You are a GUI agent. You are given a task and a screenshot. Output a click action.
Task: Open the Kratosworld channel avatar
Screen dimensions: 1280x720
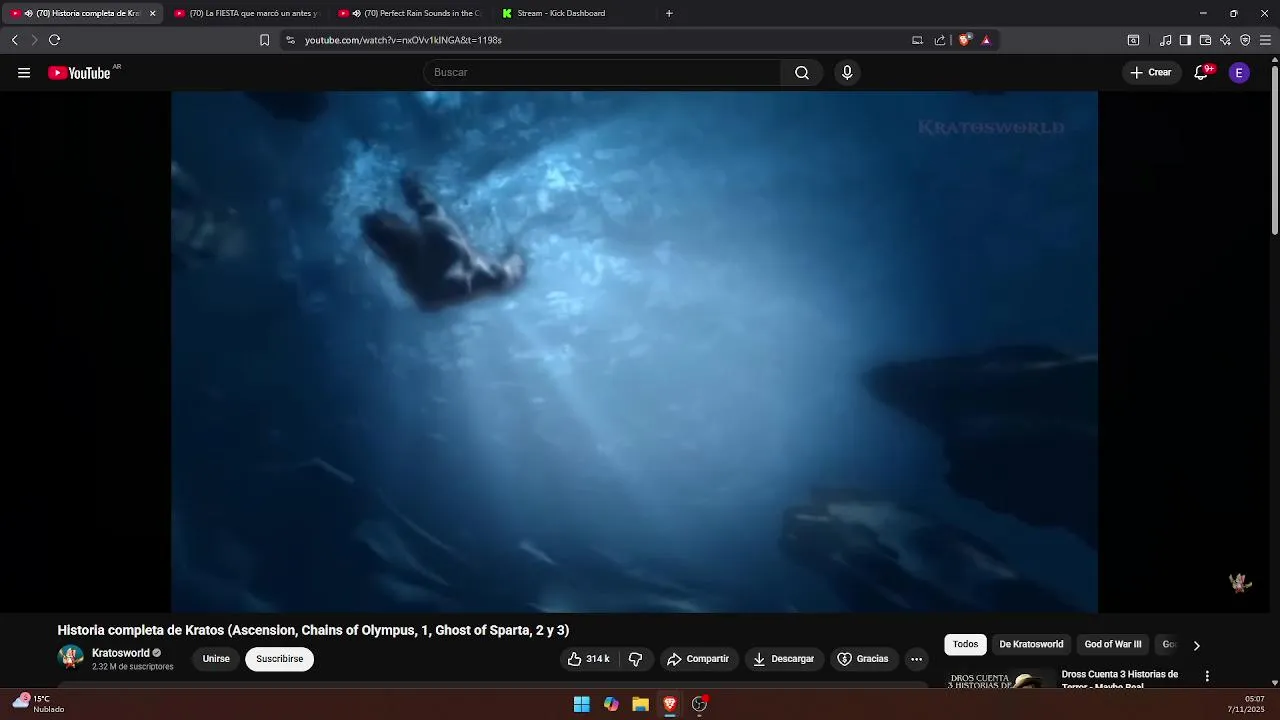pos(71,658)
